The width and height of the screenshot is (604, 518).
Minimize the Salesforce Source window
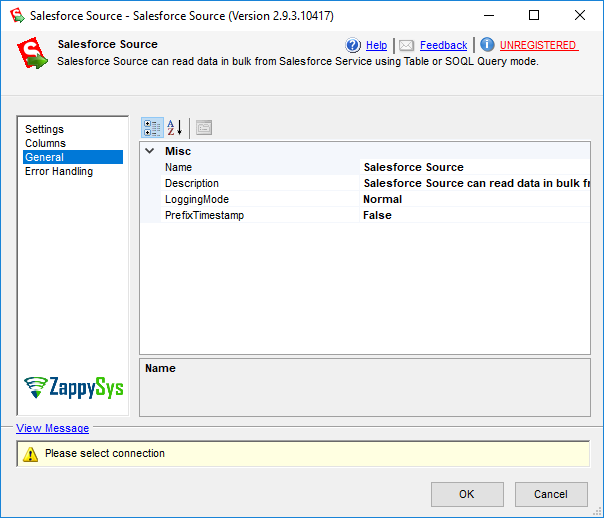click(x=489, y=15)
